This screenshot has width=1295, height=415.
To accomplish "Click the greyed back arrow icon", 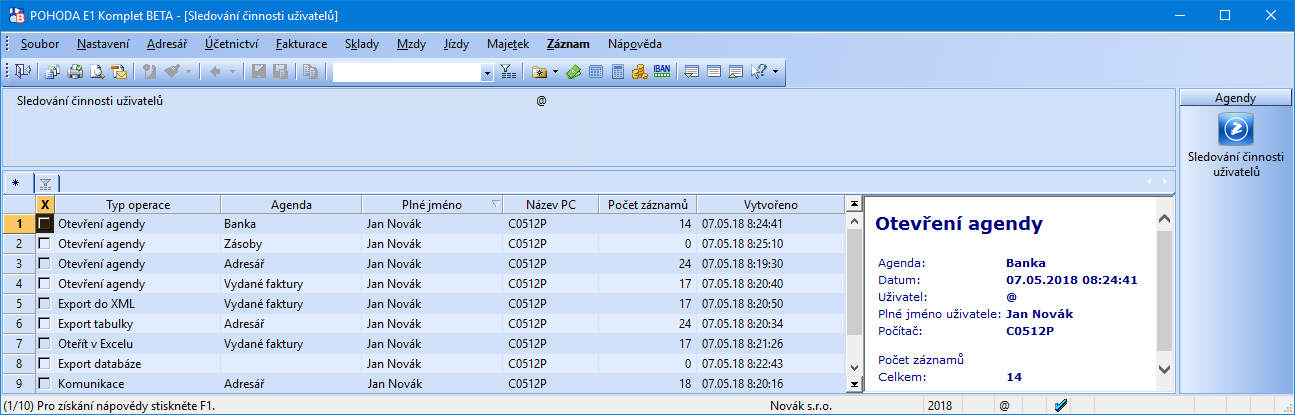I will [215, 72].
